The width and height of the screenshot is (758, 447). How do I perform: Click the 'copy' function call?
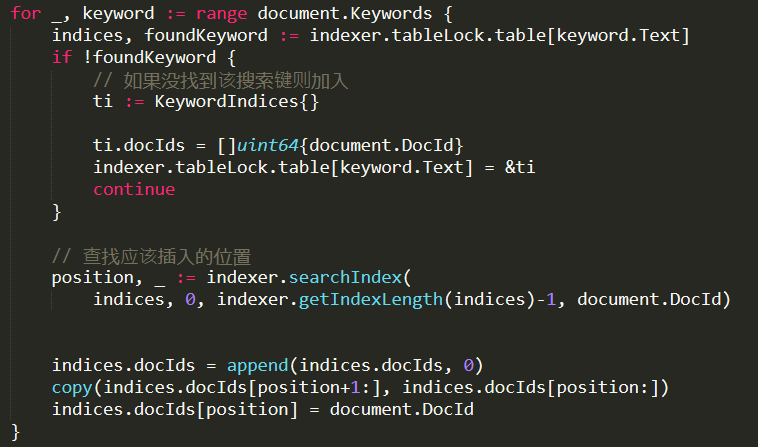[x=72, y=388]
